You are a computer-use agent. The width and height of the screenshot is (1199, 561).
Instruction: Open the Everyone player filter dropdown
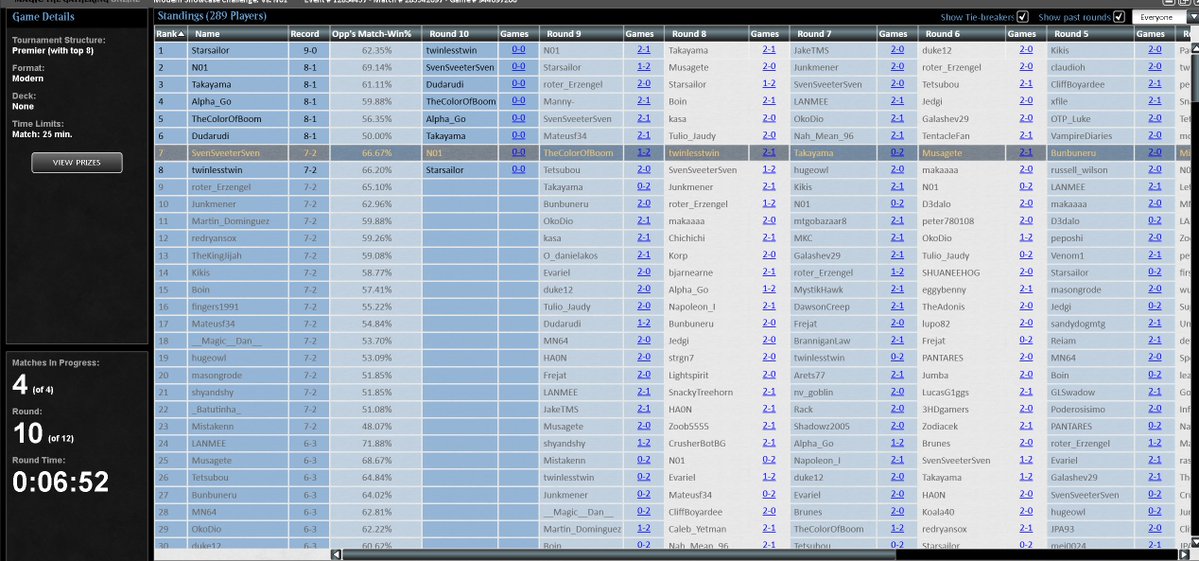pos(1165,17)
